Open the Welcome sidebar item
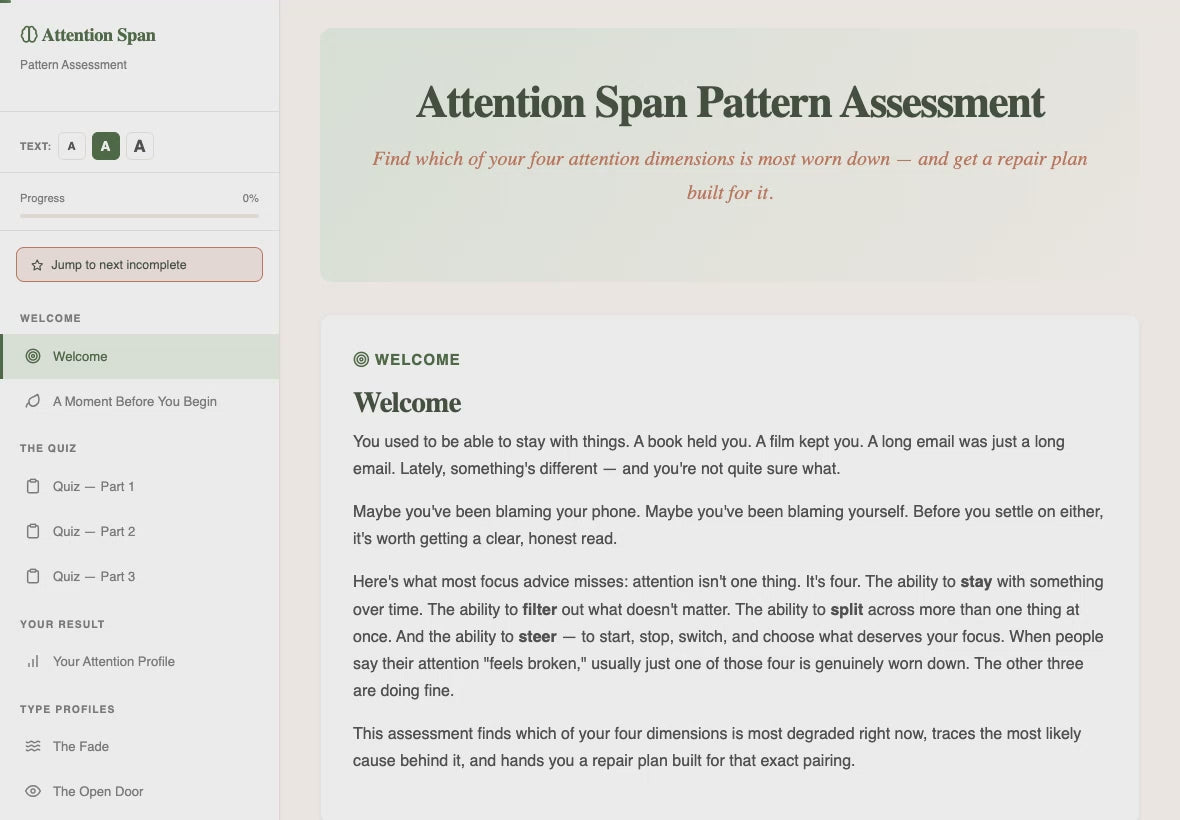Viewport: 1180px width, 820px height. (139, 357)
